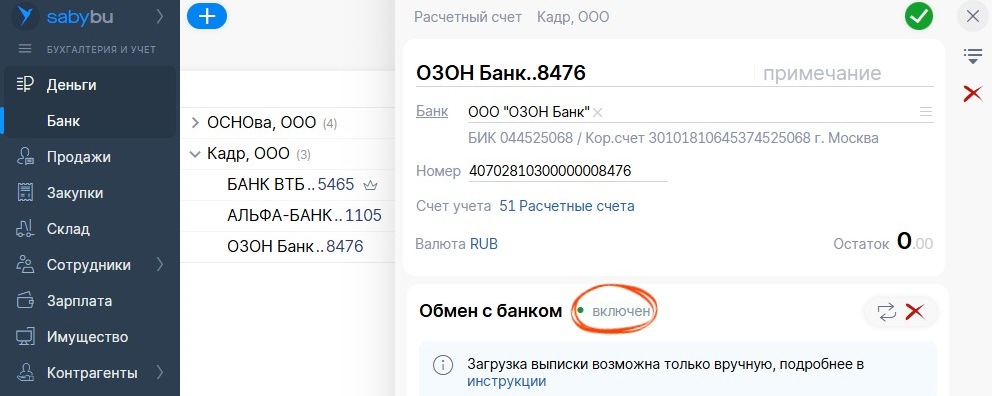The height and width of the screenshot is (396, 992).
Task: Open the Банк link label
Action: tap(431, 111)
